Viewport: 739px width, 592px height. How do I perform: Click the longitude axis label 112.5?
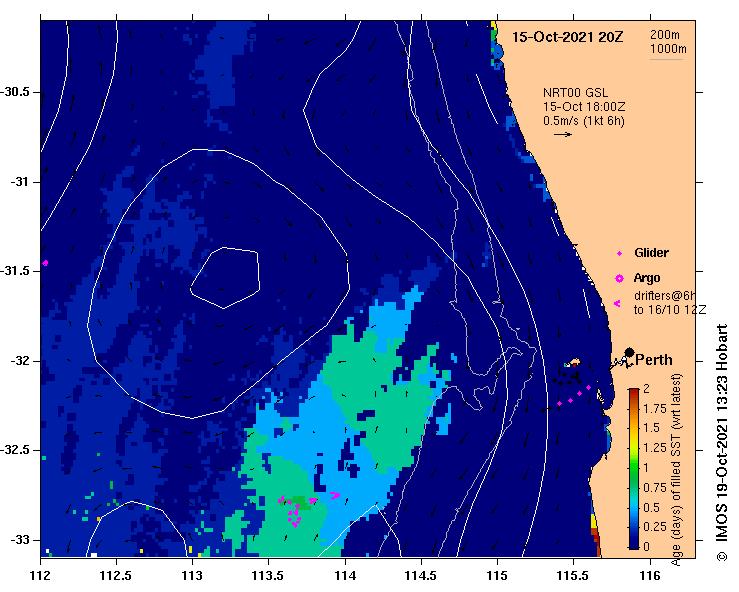pos(116,576)
